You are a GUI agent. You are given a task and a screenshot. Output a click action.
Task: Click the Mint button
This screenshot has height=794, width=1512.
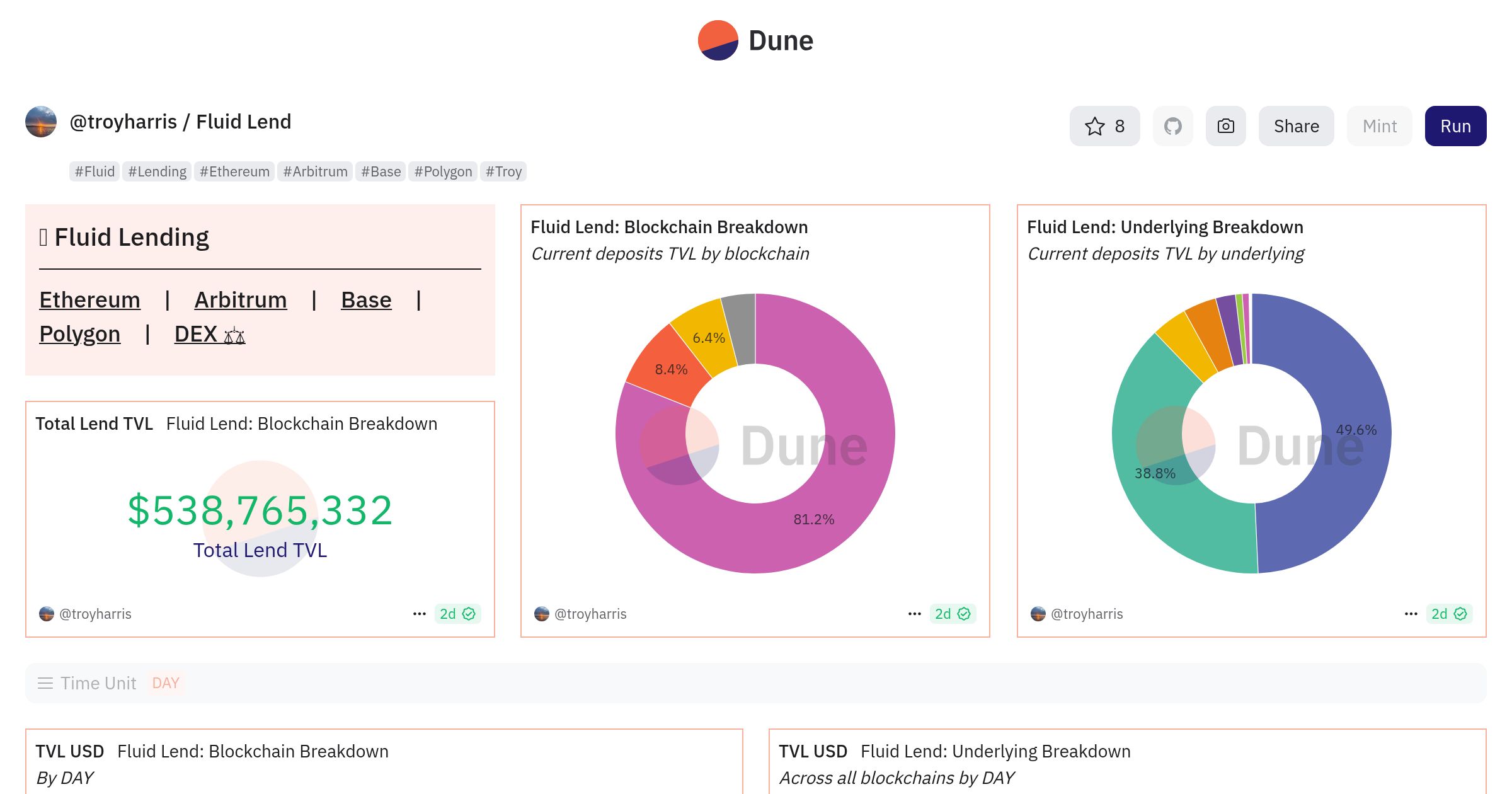[1379, 126]
